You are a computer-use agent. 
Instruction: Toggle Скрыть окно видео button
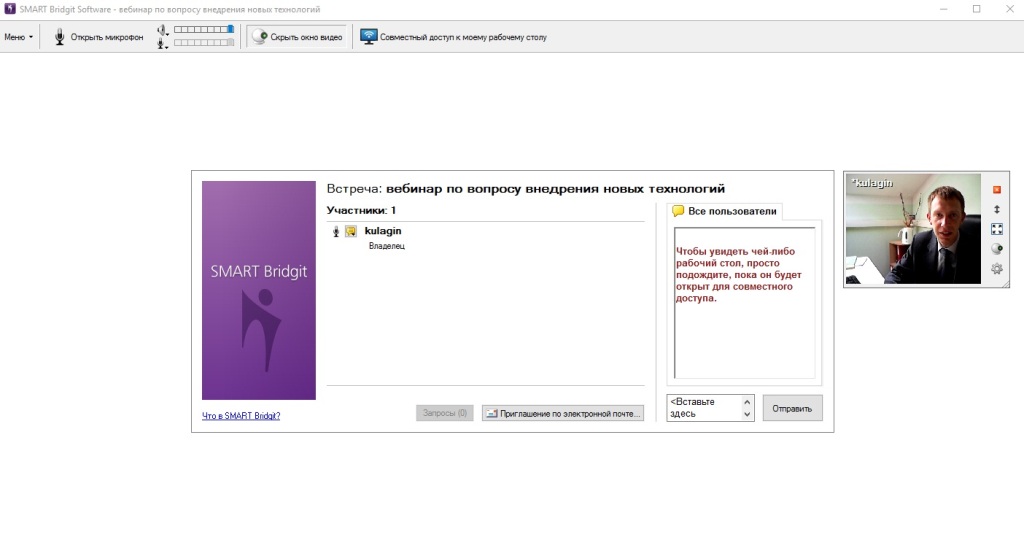[x=298, y=37]
